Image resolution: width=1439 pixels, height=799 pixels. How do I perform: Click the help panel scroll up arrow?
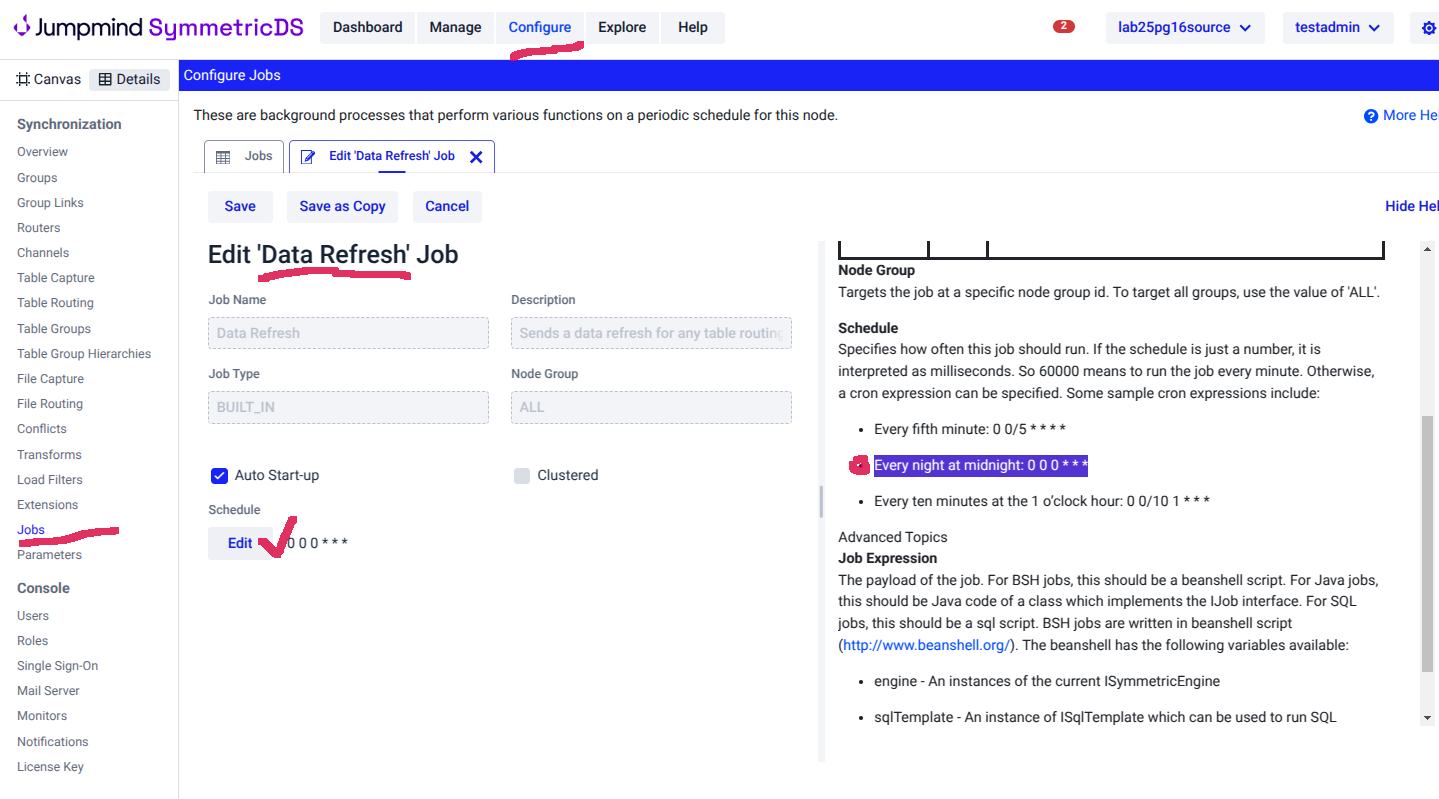click(1426, 248)
